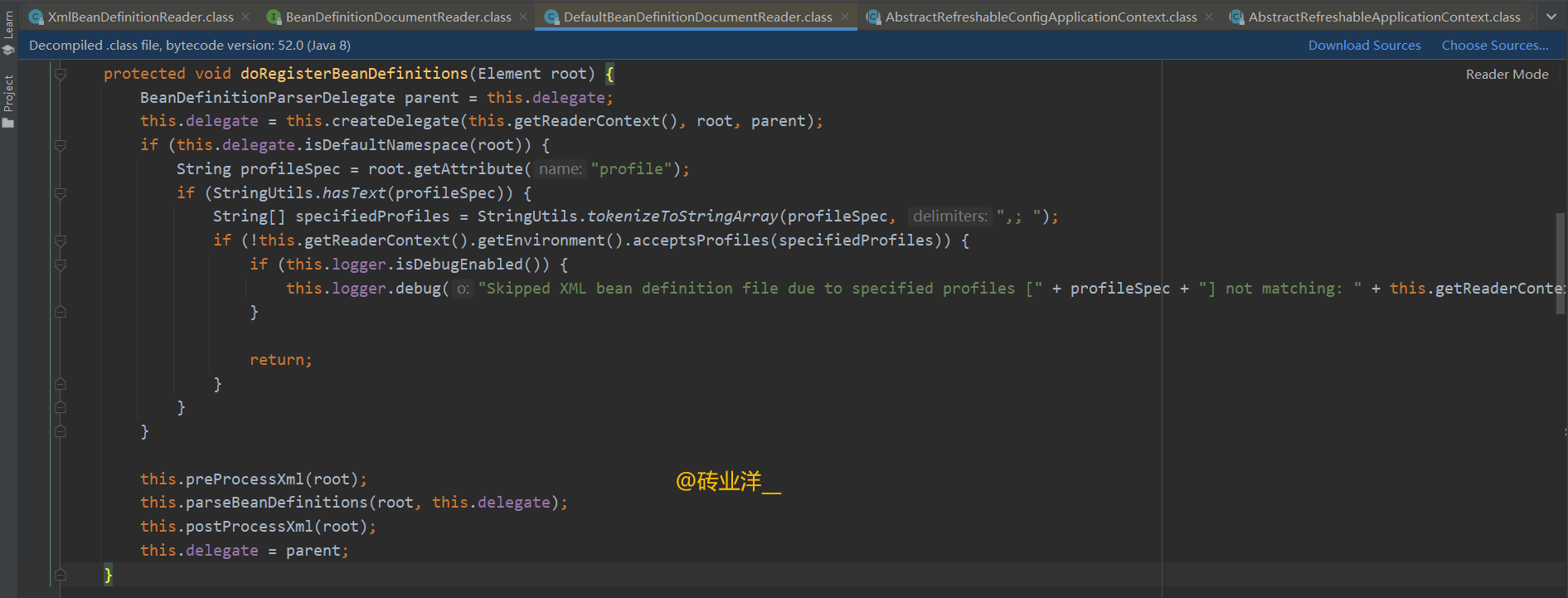Screen dimensions: 1568x598
Task: Click the "] not matching: " string literal
Action: point(1280,289)
